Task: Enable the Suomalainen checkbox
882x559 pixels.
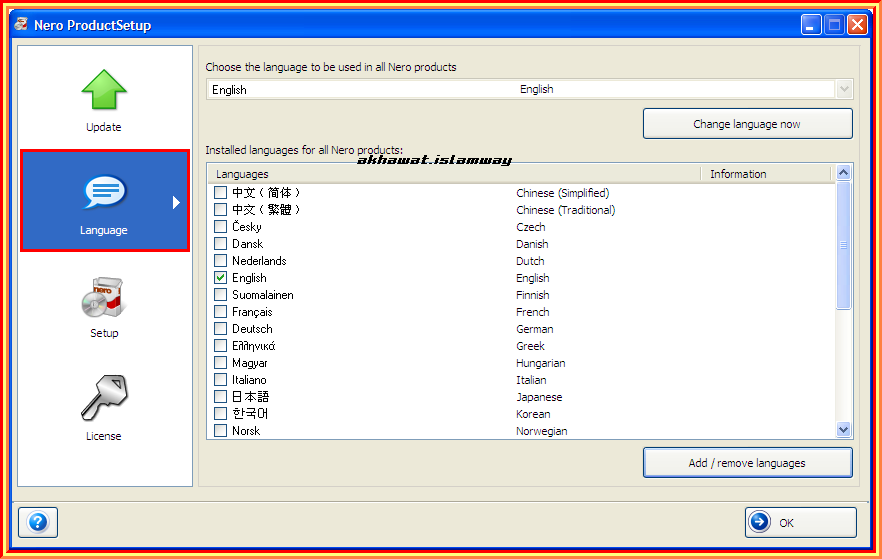Action: pos(220,294)
